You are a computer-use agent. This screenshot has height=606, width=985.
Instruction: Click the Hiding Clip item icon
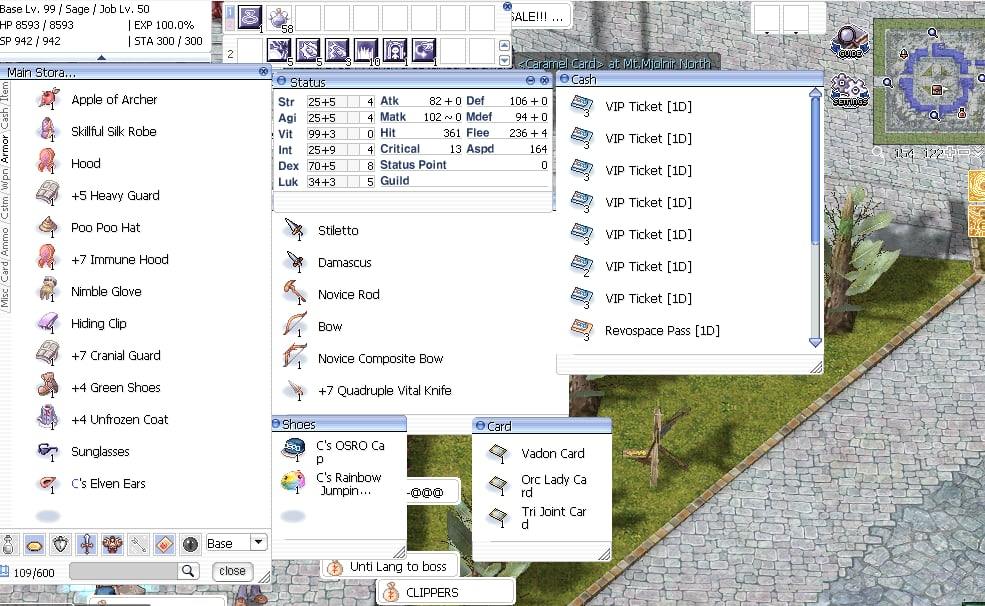tap(48, 322)
